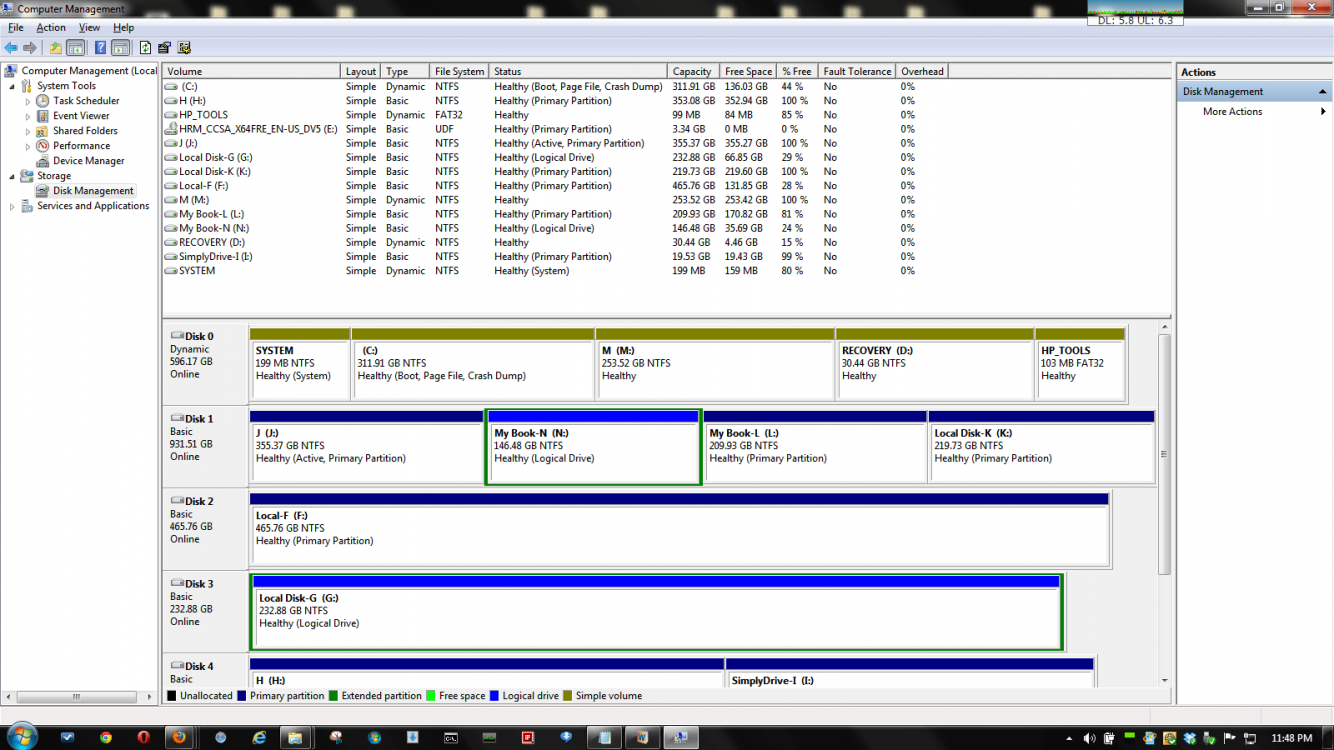Image resolution: width=1334 pixels, height=750 pixels.
Task: Select the Local-F (F:) partition on Disk 2
Action: click(x=679, y=529)
